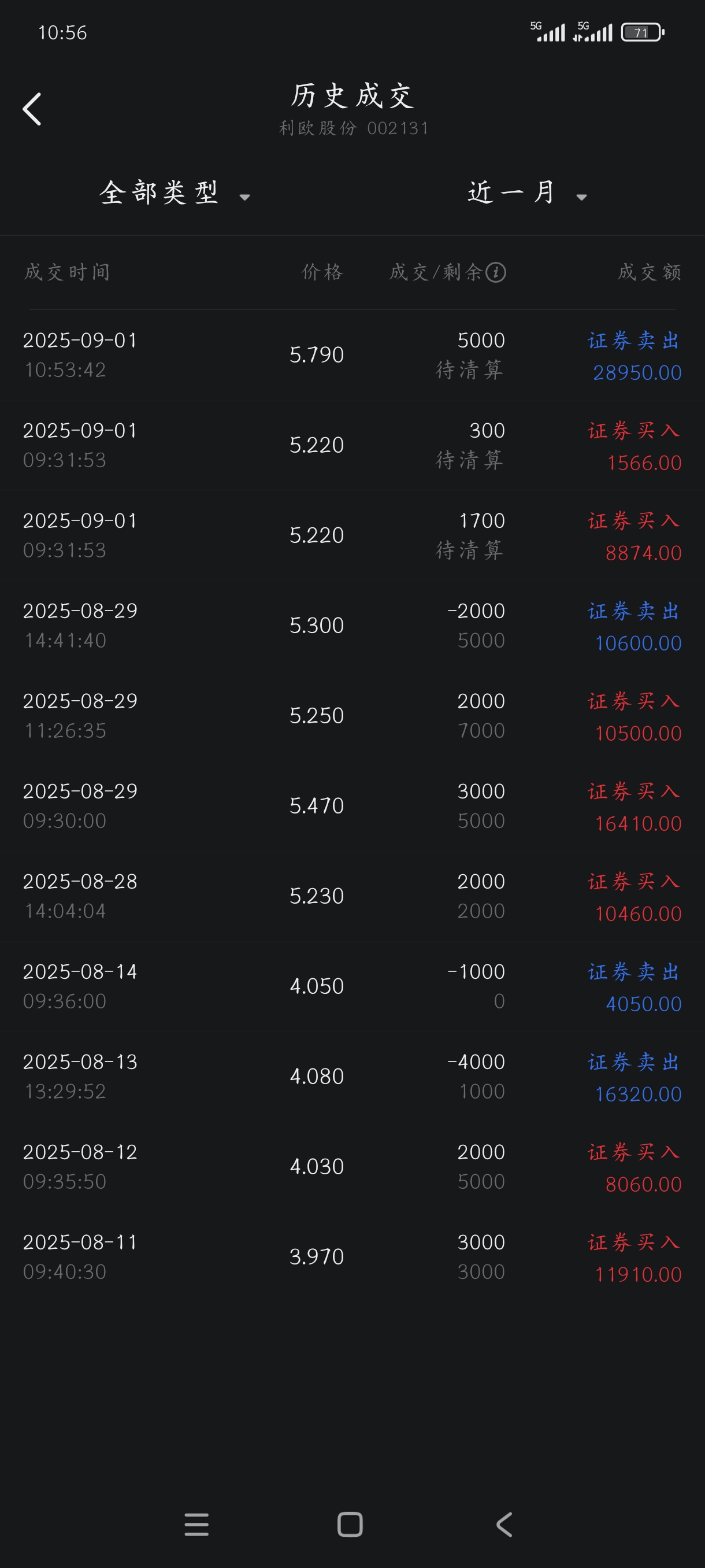
Task: Open the info icon beside 成交/剩余
Action: point(496,272)
